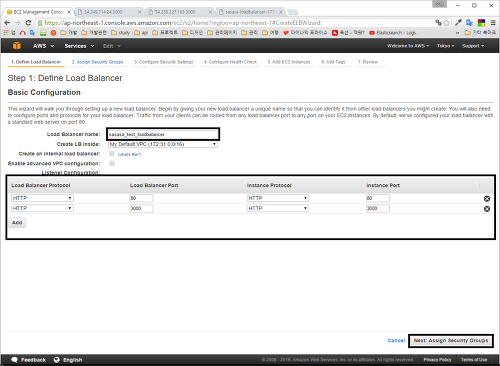Screen dimensions: 500x366
Task: Reload the page with refresh icon
Action: click(28, 23)
